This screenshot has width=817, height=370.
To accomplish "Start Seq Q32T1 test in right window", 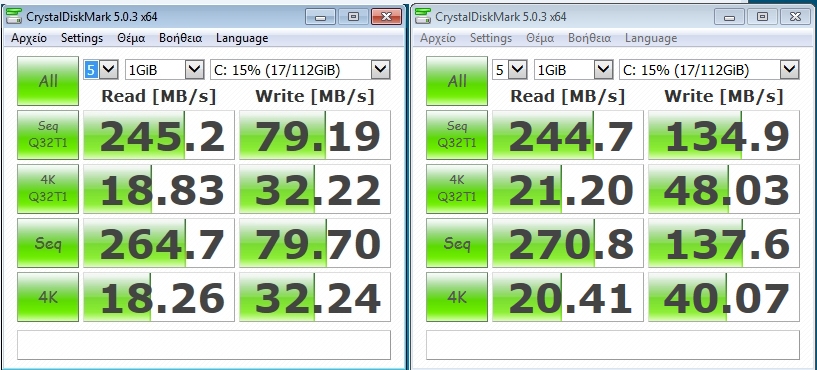I will [x=457, y=135].
